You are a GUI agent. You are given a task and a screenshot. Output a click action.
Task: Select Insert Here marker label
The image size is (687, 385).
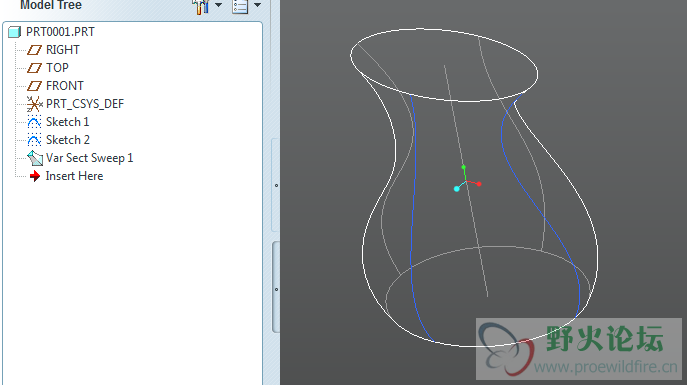[74, 176]
